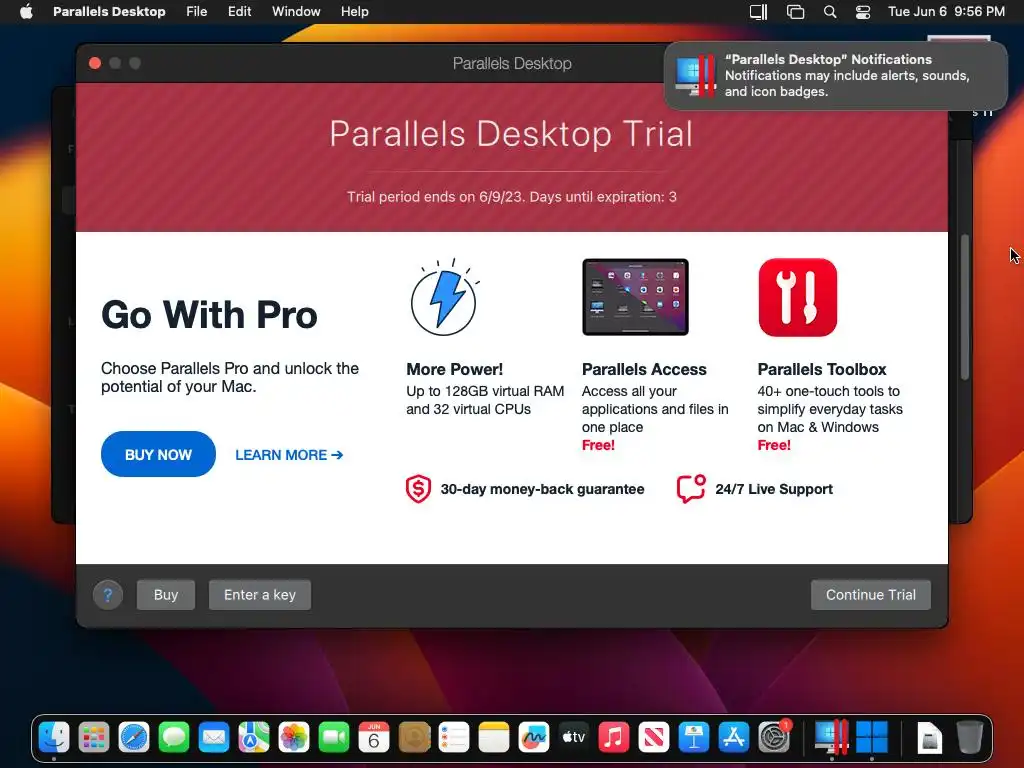Viewport: 1024px width, 768px height.
Task: Open the Help menu
Action: pyautogui.click(x=355, y=11)
